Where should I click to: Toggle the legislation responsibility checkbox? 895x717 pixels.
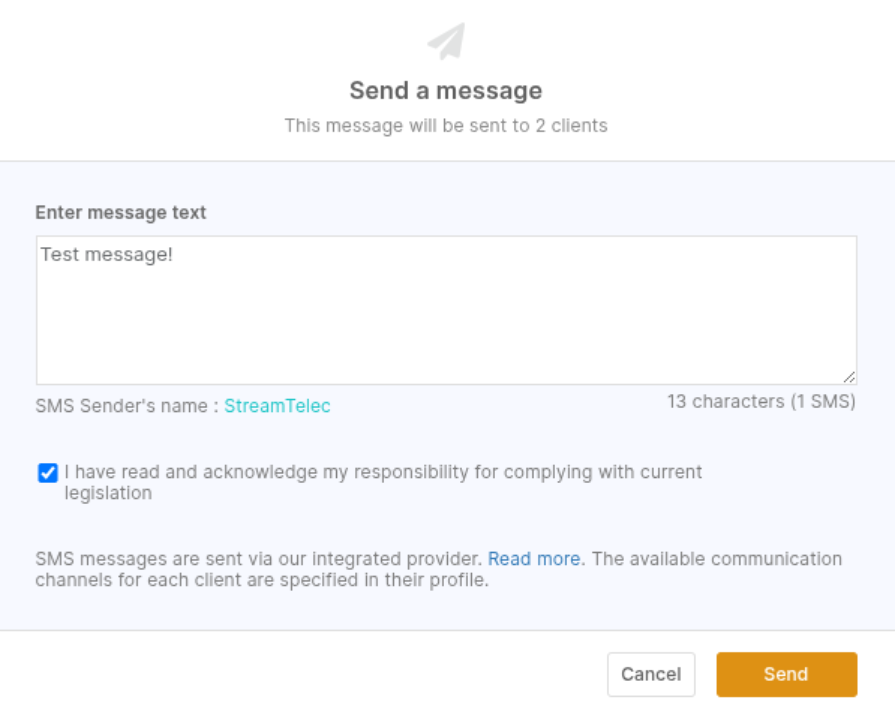pyautogui.click(x=47, y=473)
